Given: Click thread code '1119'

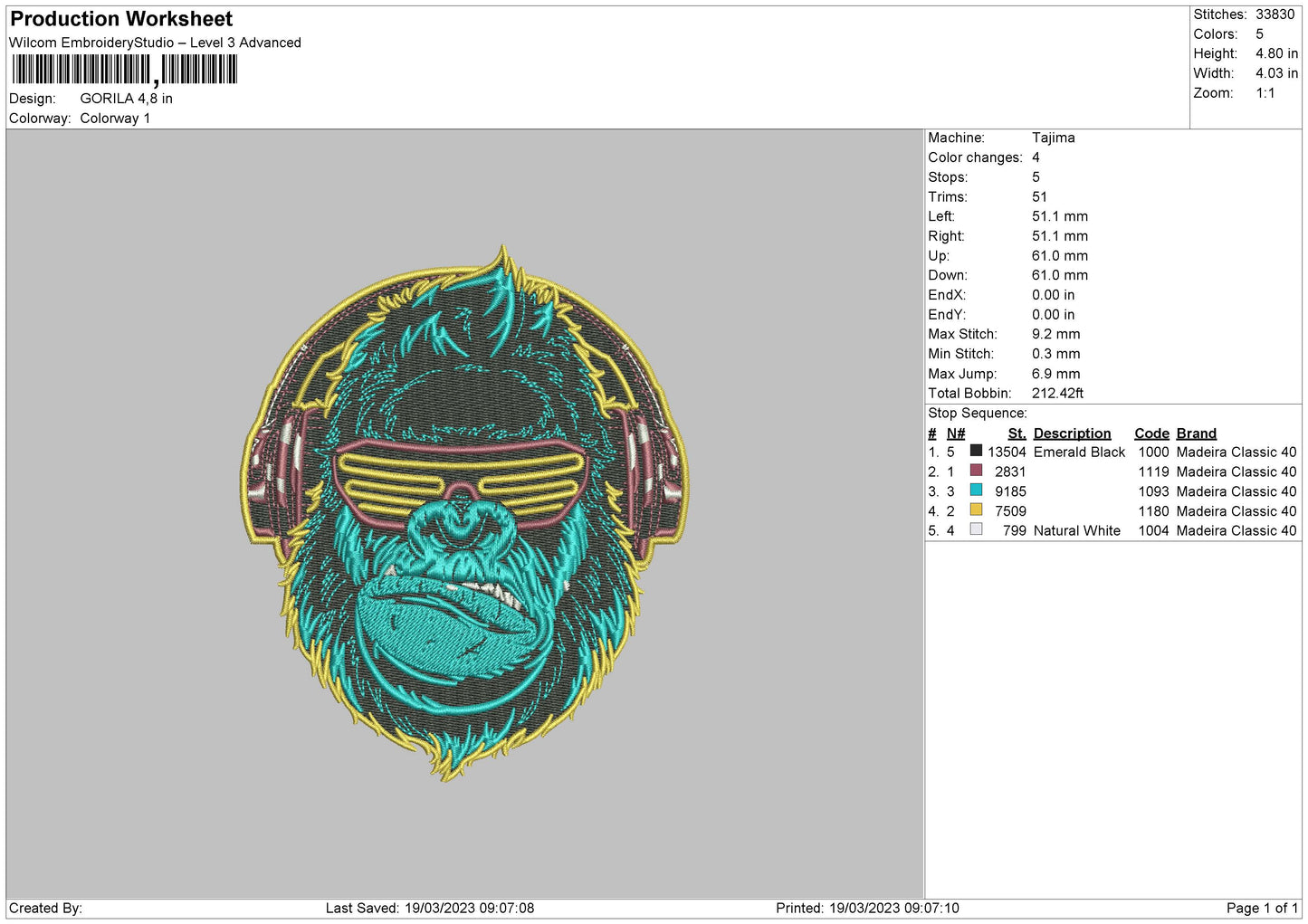Looking at the screenshot, I should pyautogui.click(x=1153, y=472).
